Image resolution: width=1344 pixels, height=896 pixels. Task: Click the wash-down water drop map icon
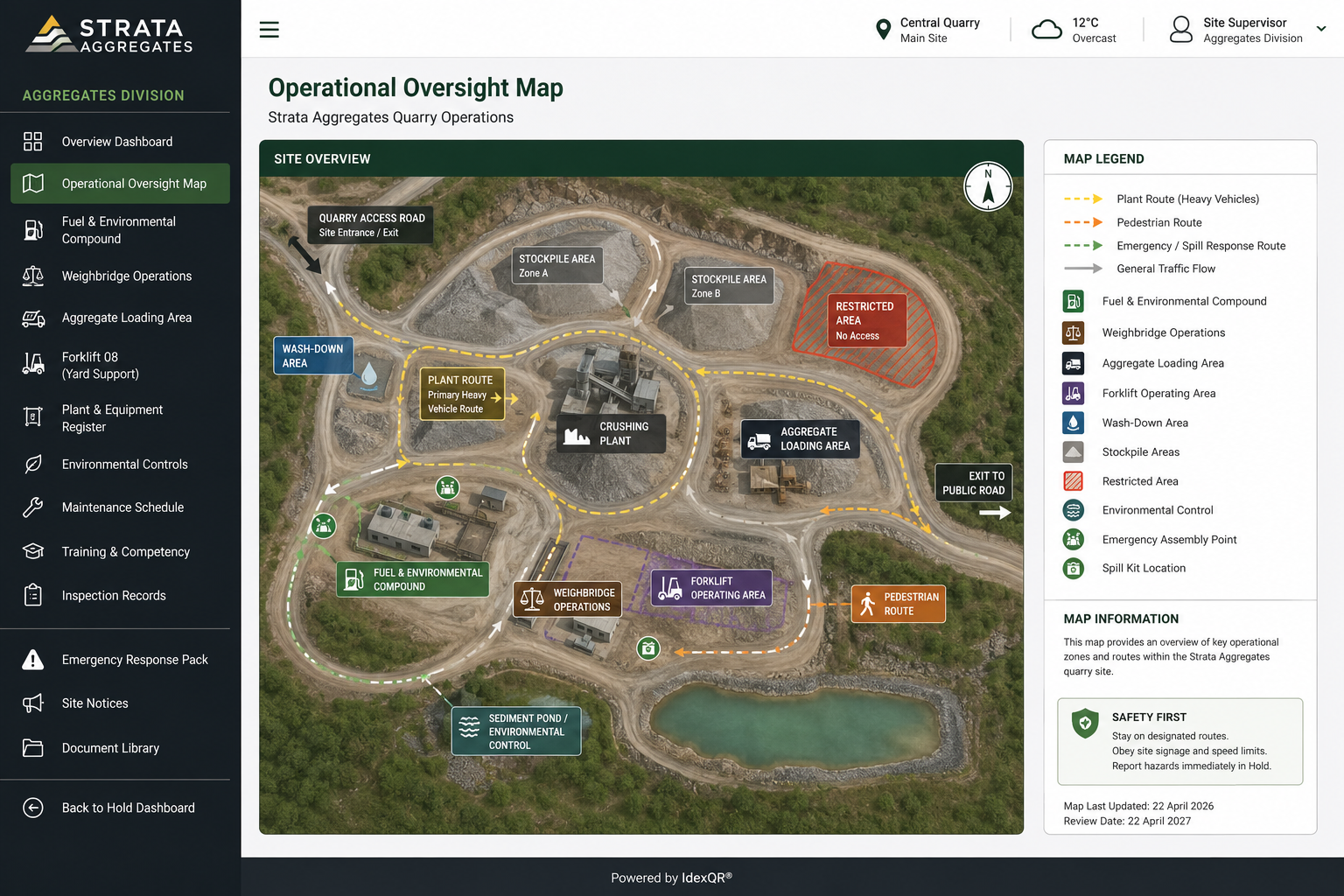(x=369, y=374)
